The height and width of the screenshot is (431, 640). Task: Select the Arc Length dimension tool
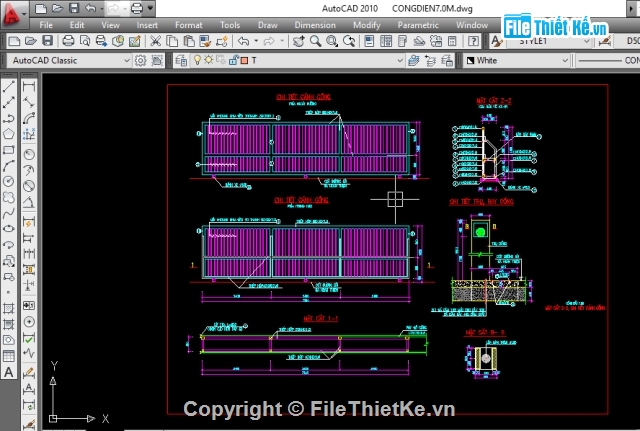point(29,118)
